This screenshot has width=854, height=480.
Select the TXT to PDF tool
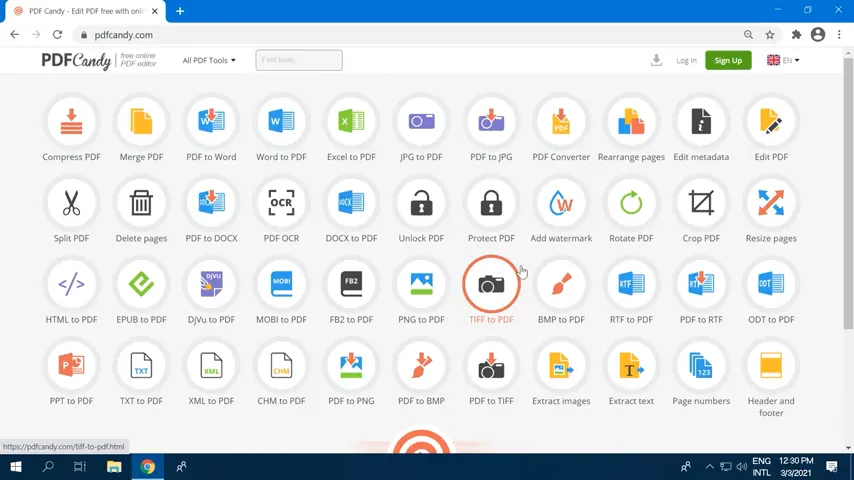(141, 365)
